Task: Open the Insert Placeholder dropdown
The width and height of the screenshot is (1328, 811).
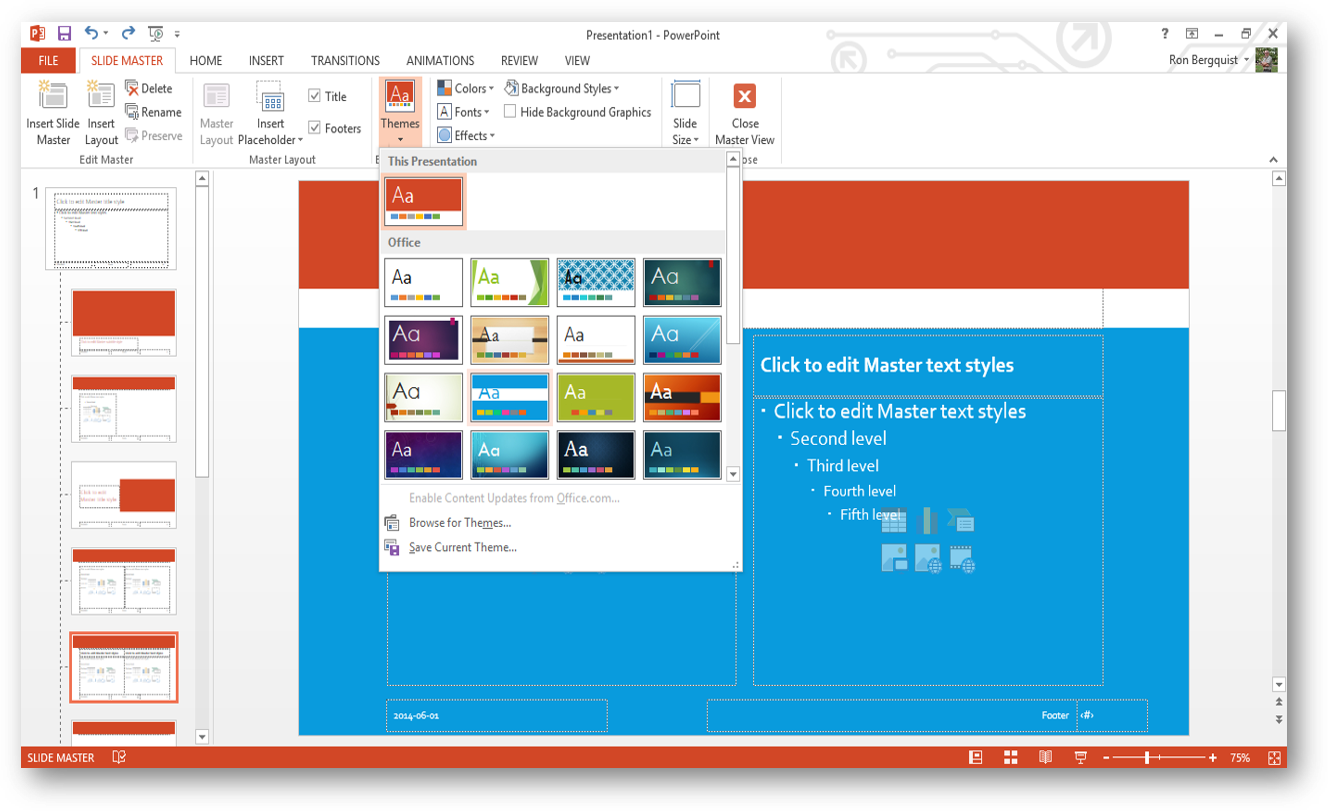Action: coord(271,114)
